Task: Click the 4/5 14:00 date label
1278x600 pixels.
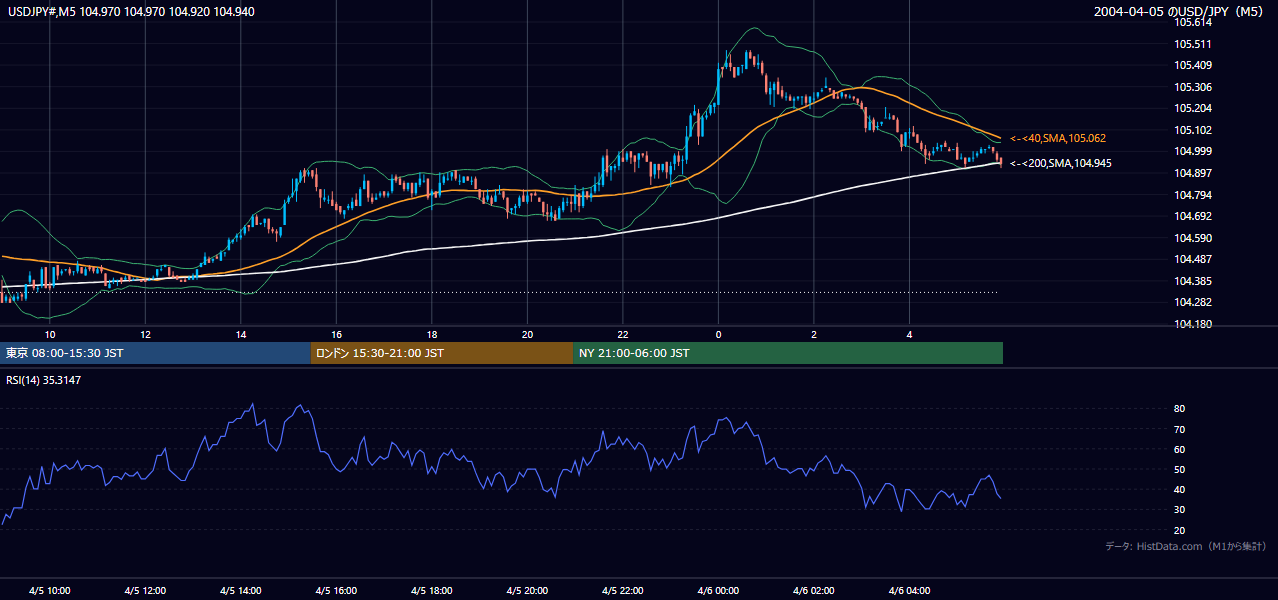Action: (241, 591)
